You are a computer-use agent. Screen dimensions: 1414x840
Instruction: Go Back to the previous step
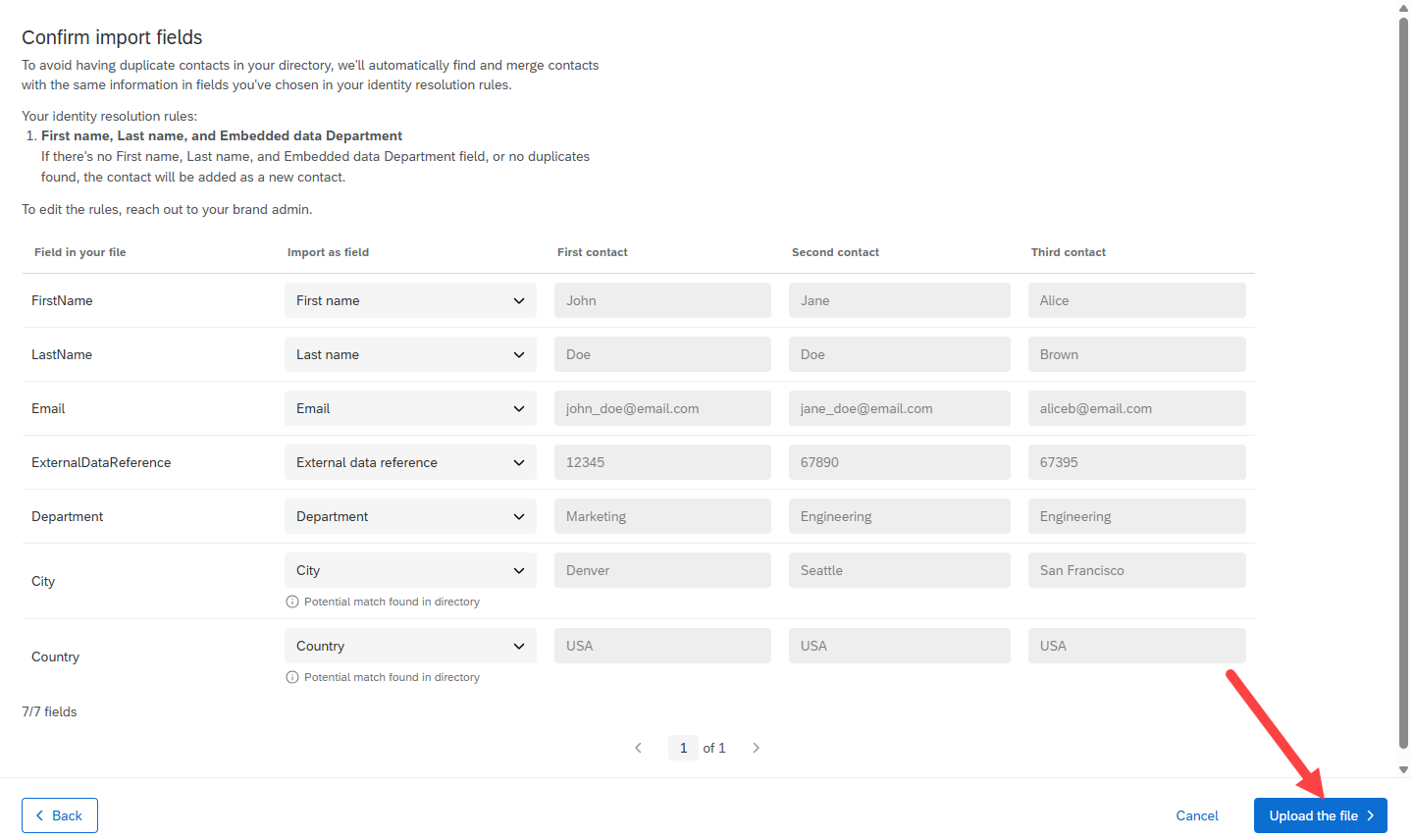59,815
